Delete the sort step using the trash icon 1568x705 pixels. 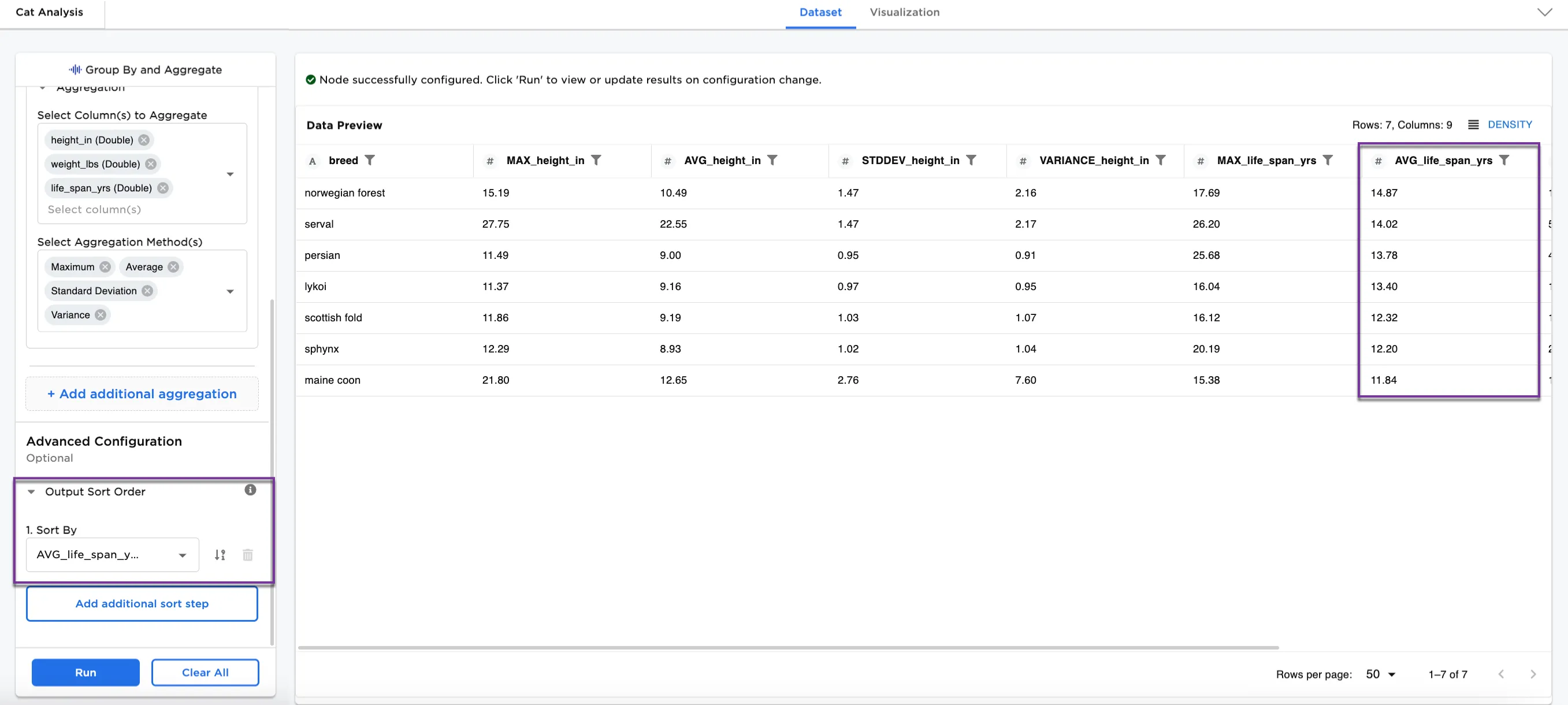tap(247, 555)
